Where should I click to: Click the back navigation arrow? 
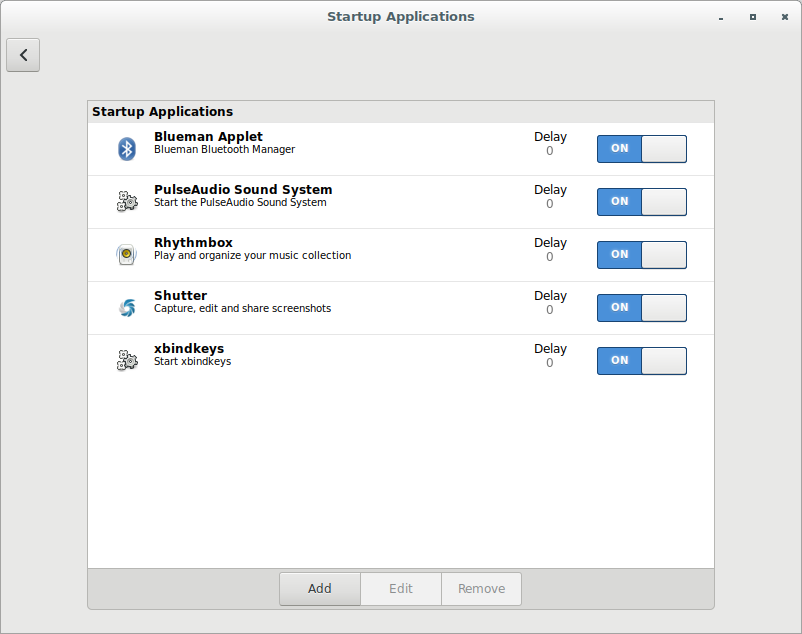pos(23,55)
